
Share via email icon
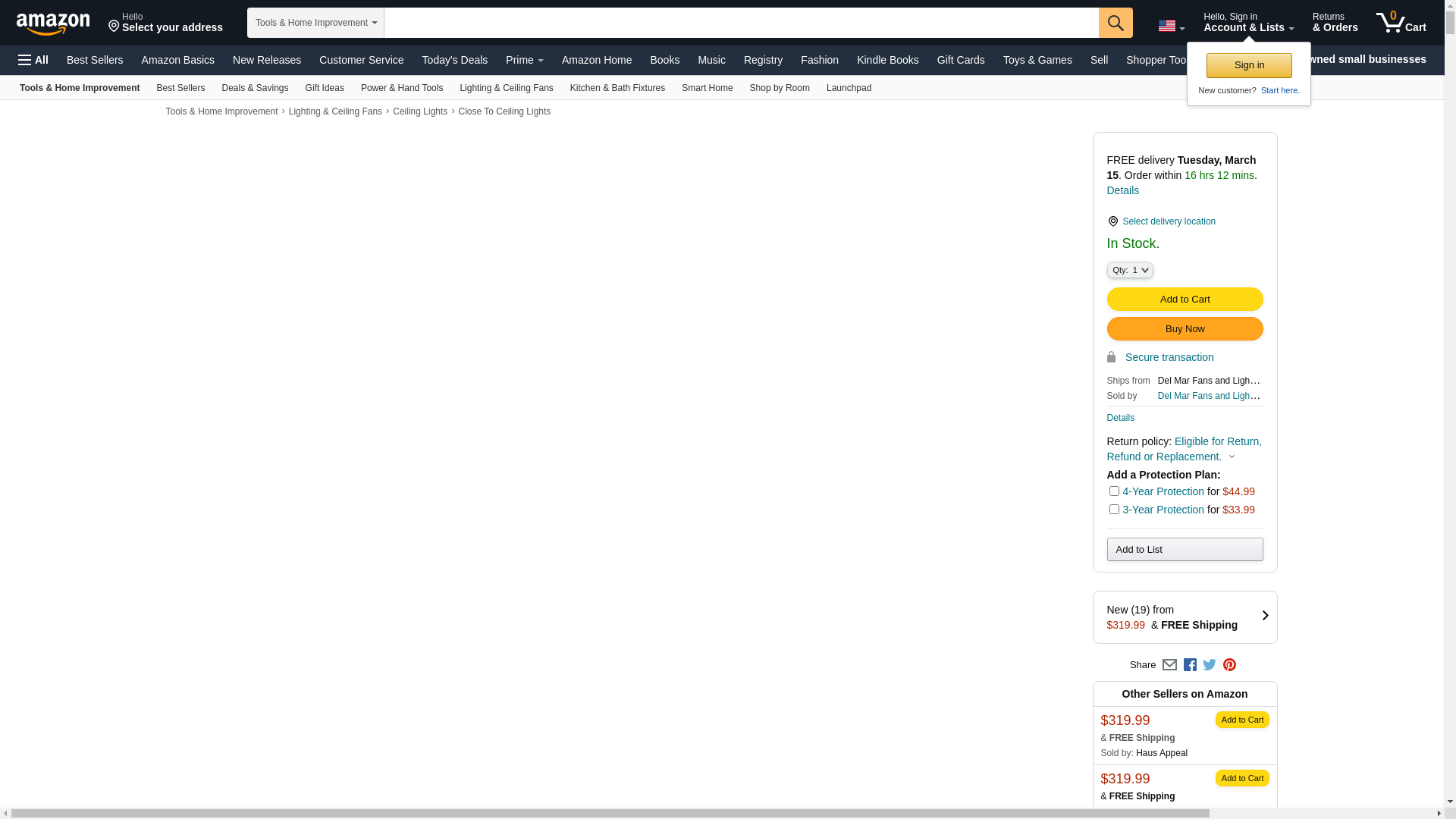[1169, 665]
